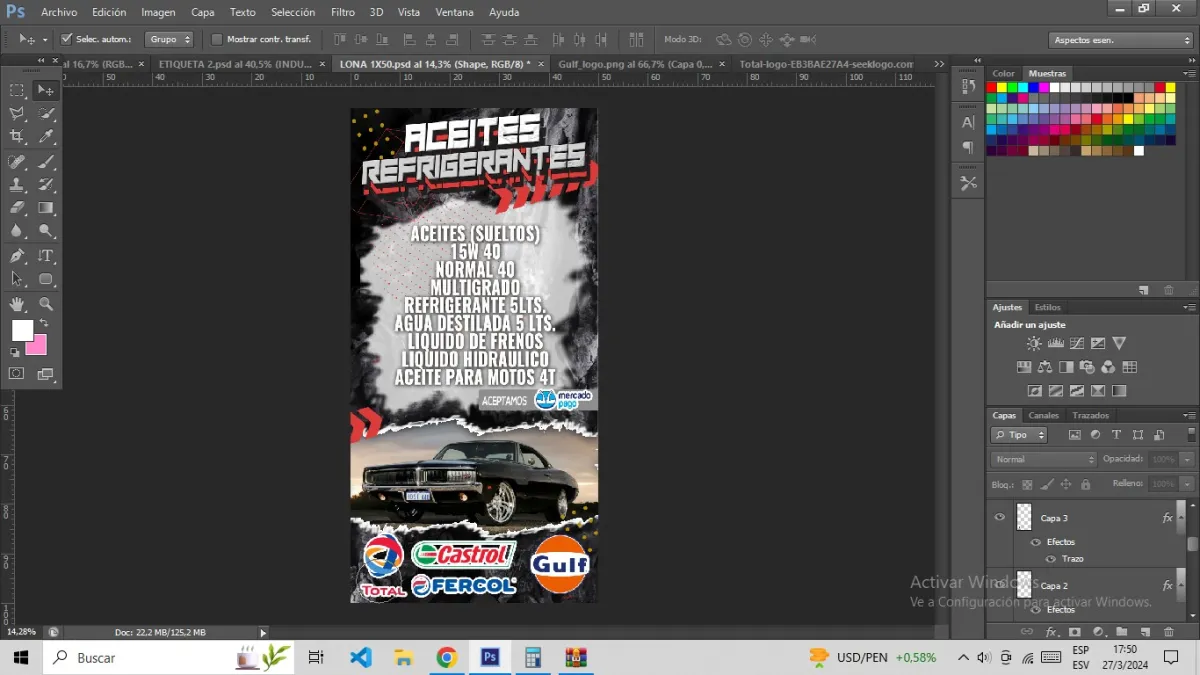The width and height of the screenshot is (1200, 675).
Task: Select the Vertical Type tool
Action: pyautogui.click(x=46, y=256)
